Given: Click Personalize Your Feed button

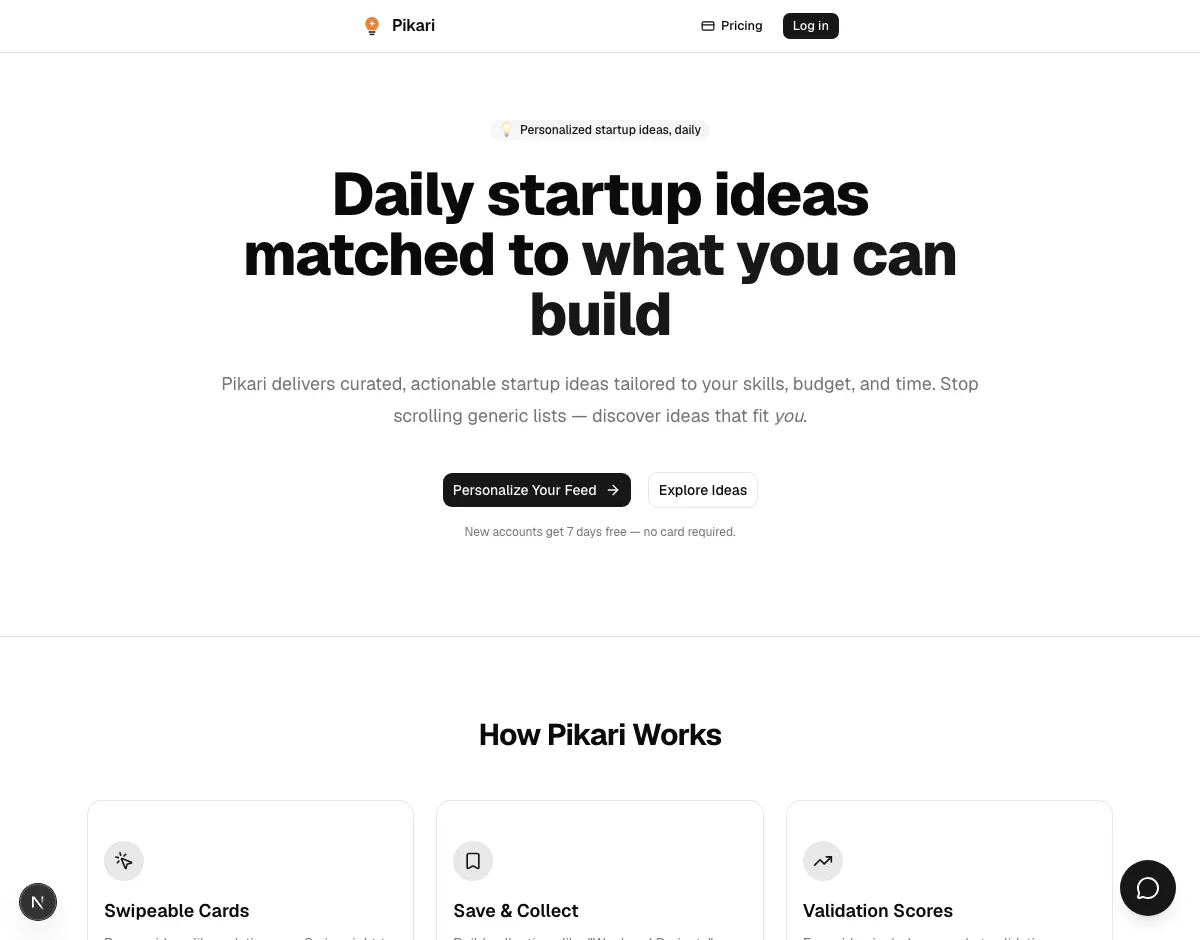Looking at the screenshot, I should click(537, 490).
